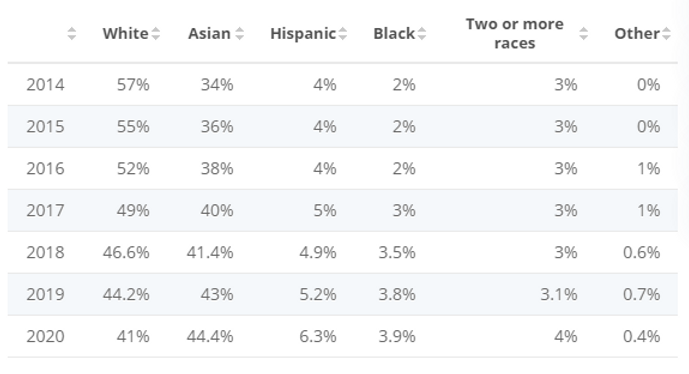This screenshot has height=374, width=689.
Task: Select the 2014 row year cell
Action: pyautogui.click(x=45, y=84)
